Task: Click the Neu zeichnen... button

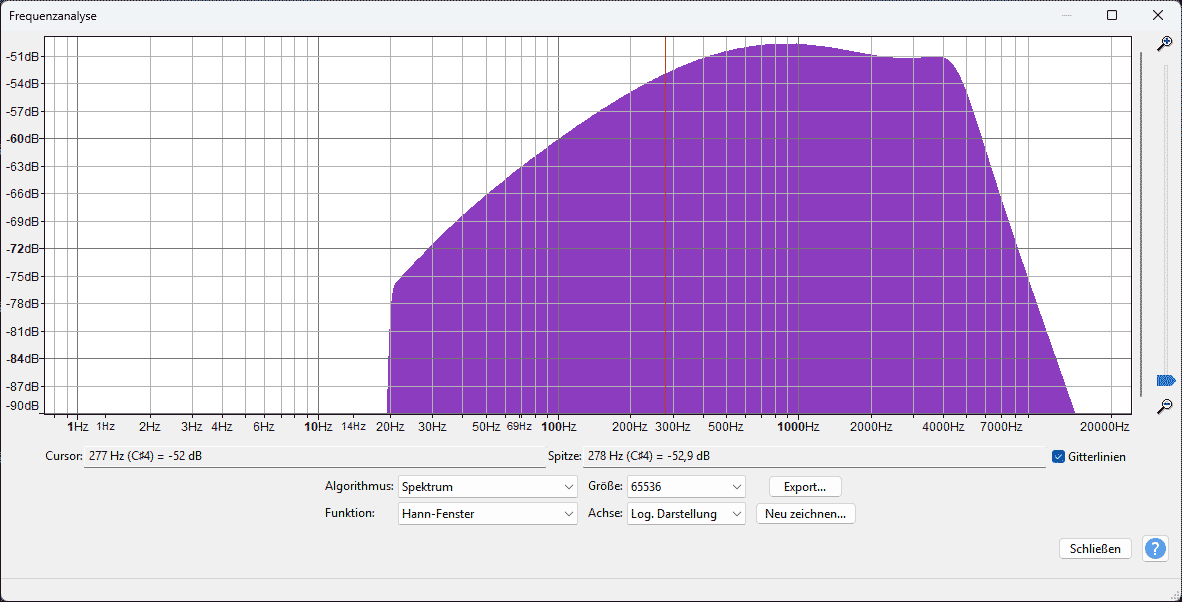Action: point(805,514)
